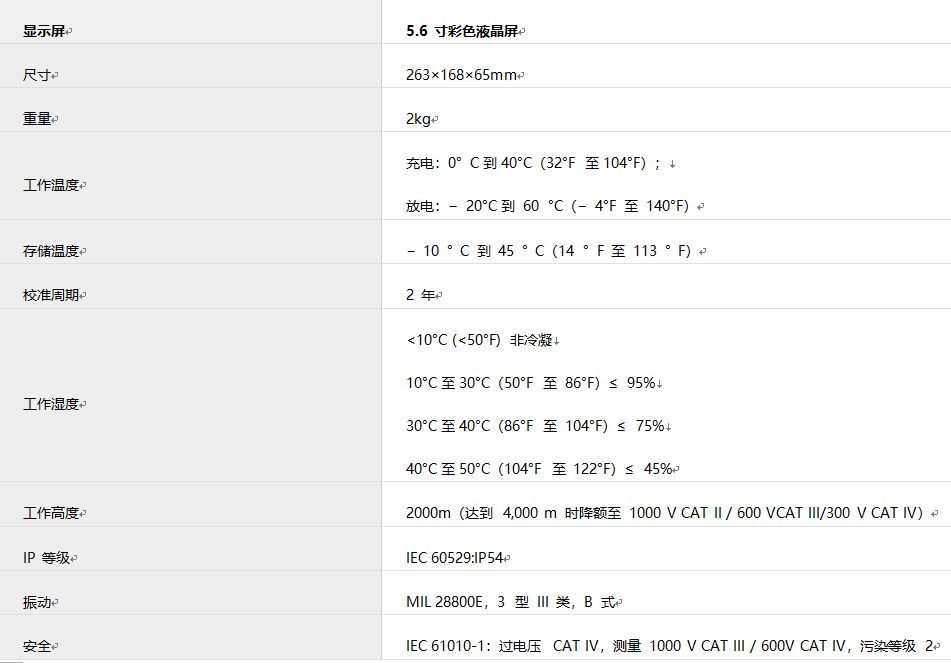Click the 显示屏 row label
Image resolution: width=951 pixels, height=663 pixels.
tap(40, 30)
